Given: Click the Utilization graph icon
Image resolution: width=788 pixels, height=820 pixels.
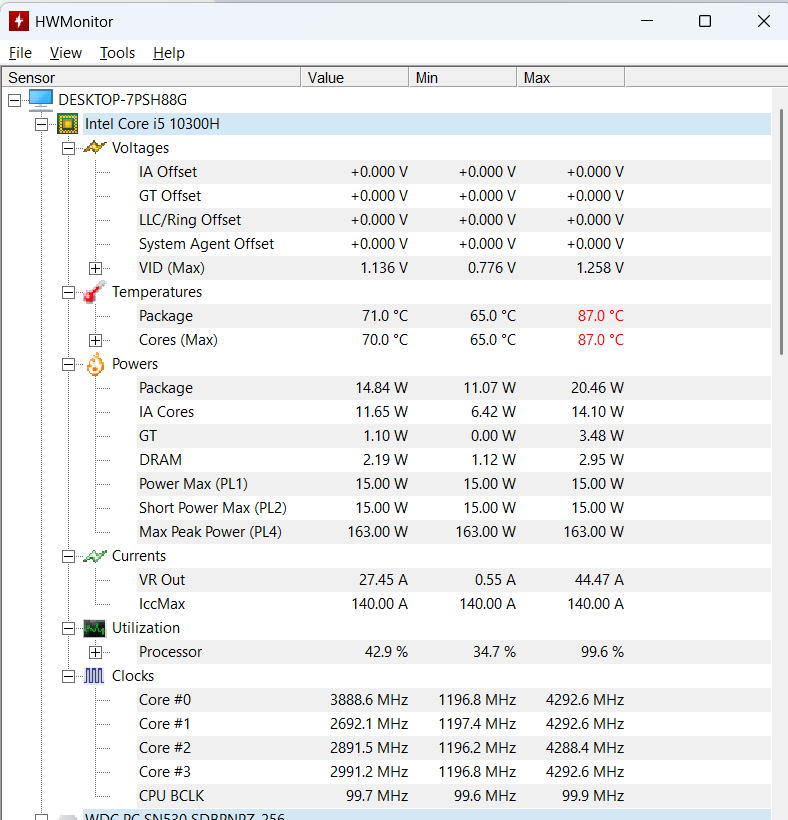Looking at the screenshot, I should (95, 628).
